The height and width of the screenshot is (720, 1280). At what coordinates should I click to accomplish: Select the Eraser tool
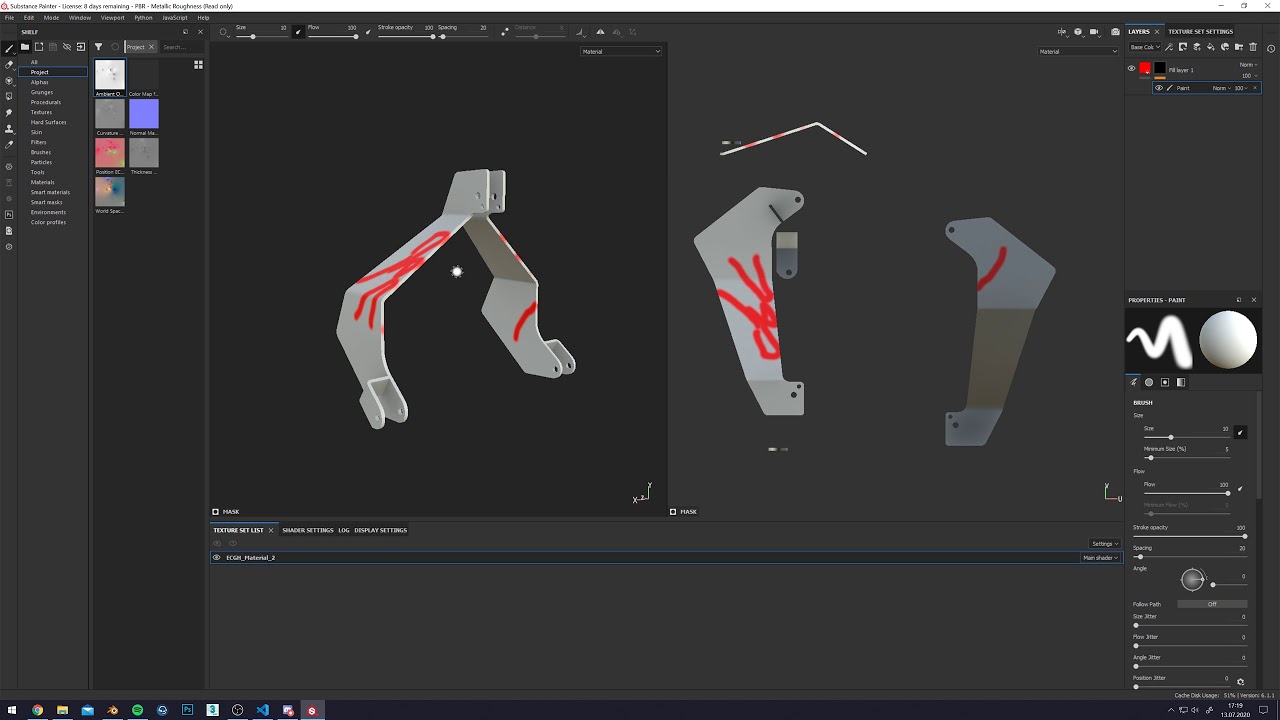pyautogui.click(x=9, y=64)
